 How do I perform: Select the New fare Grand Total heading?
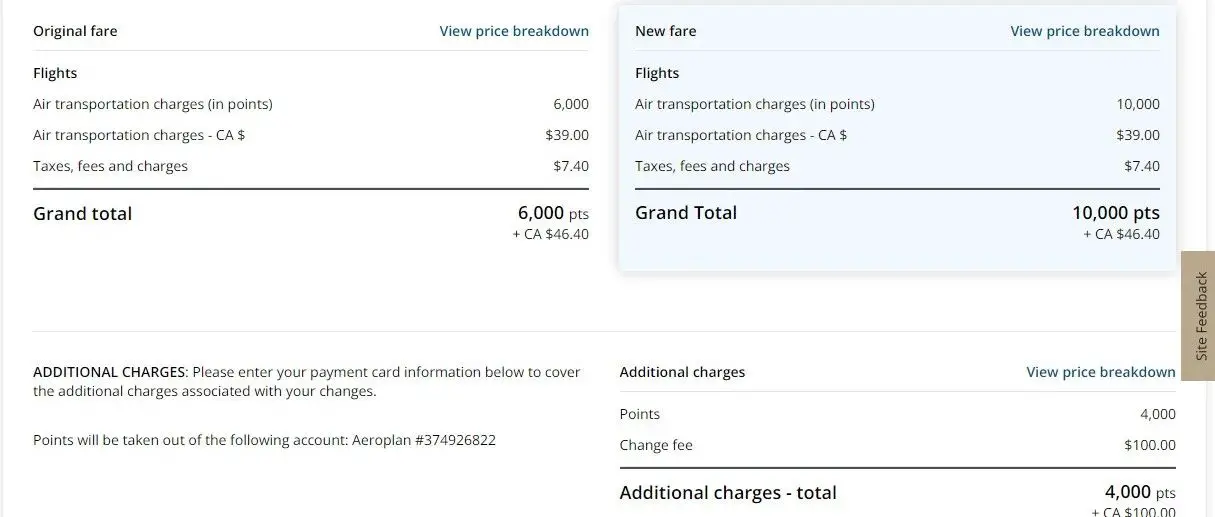686,213
